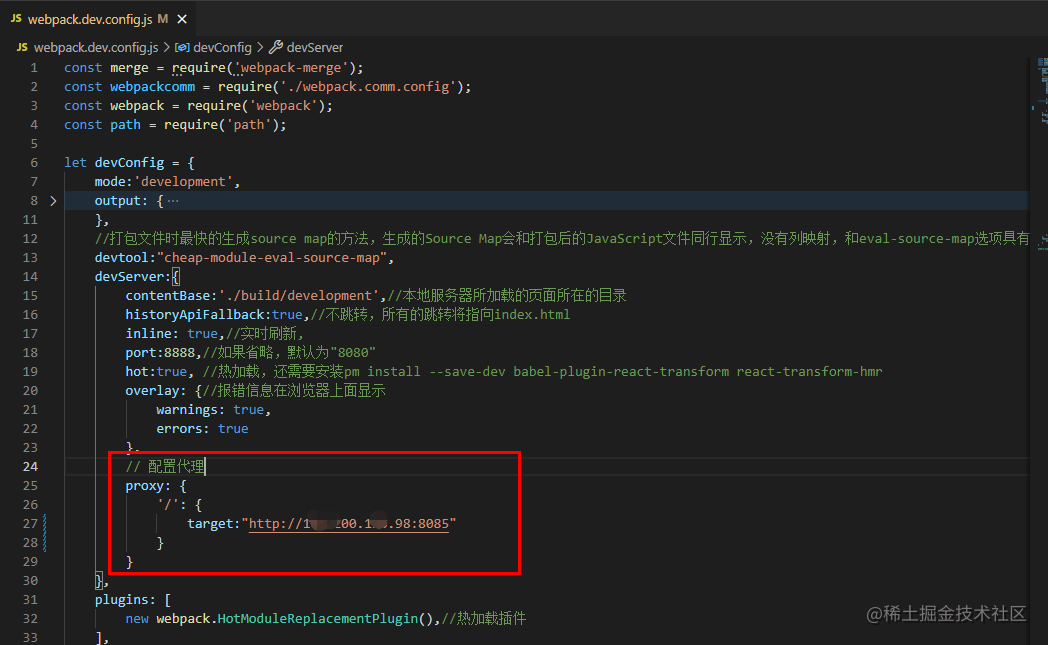This screenshot has height=645, width=1048.
Task: Click the overlay property on line 20
Action: pyautogui.click(x=152, y=390)
